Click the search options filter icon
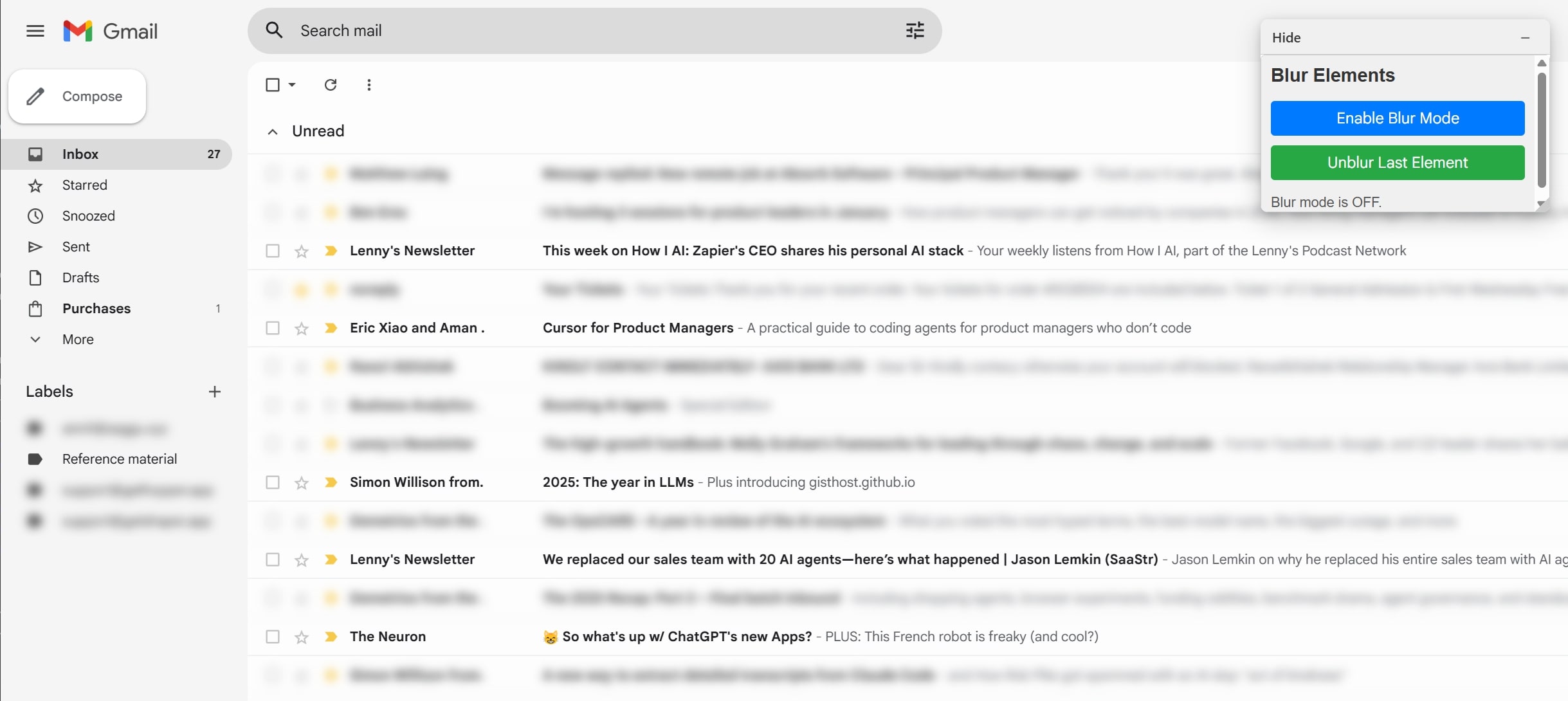Viewport: 1568px width, 701px height. tap(915, 30)
